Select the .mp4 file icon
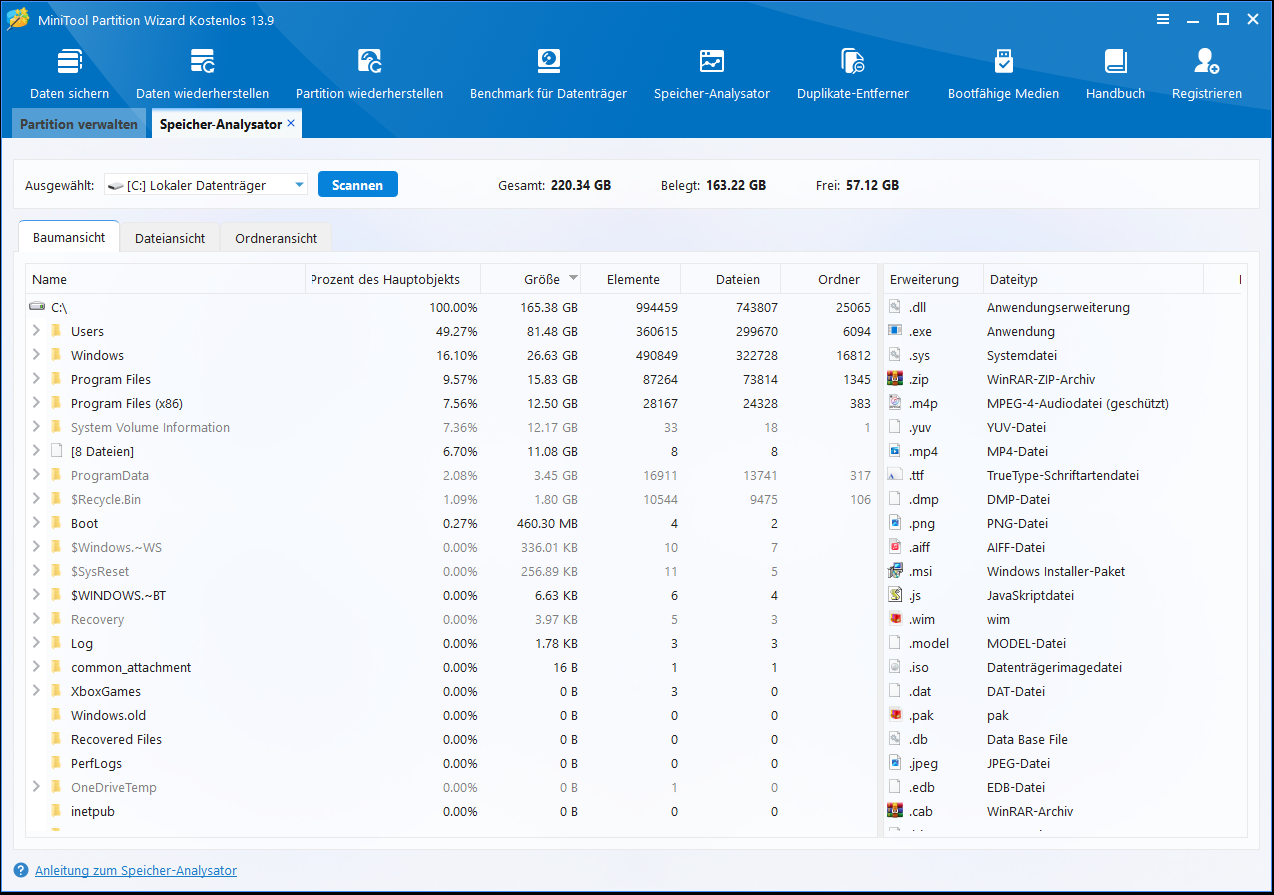 [x=895, y=451]
